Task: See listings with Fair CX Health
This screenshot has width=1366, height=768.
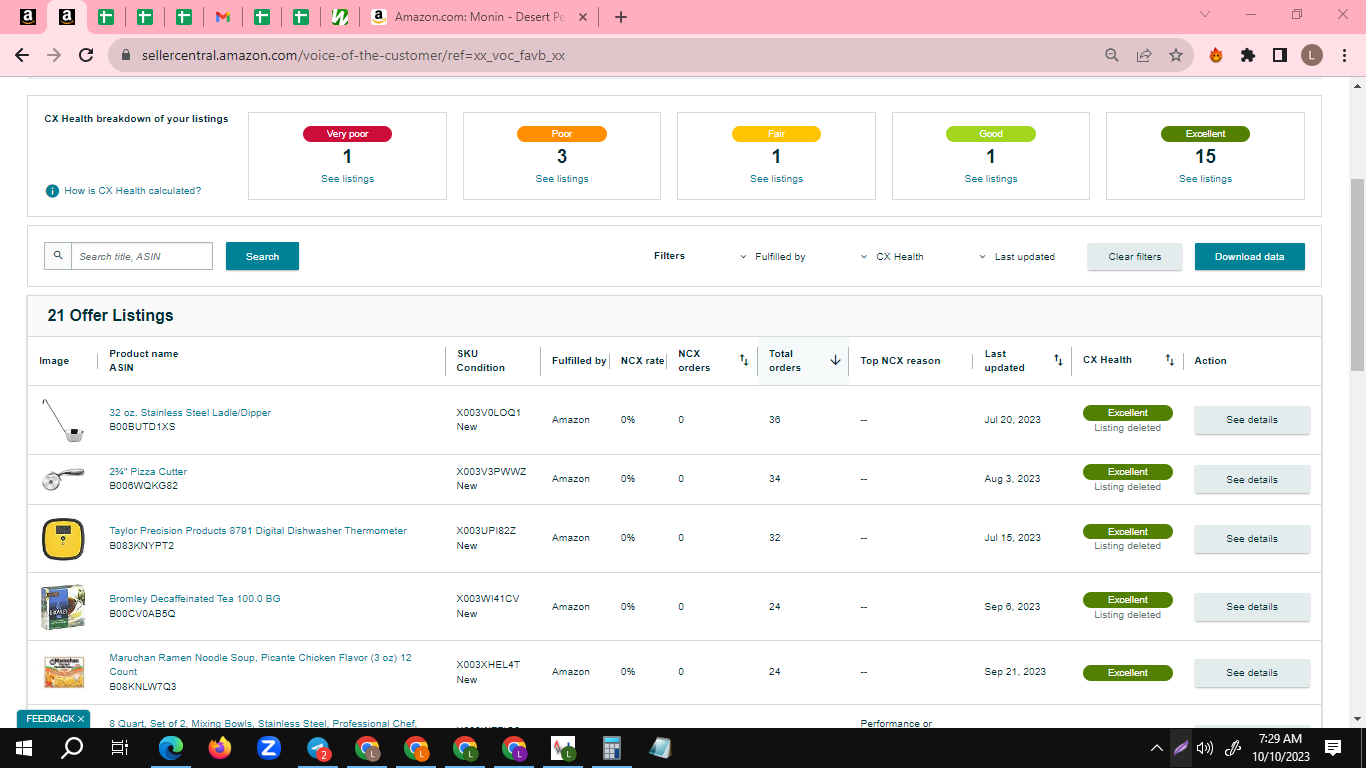Action: coord(776,179)
